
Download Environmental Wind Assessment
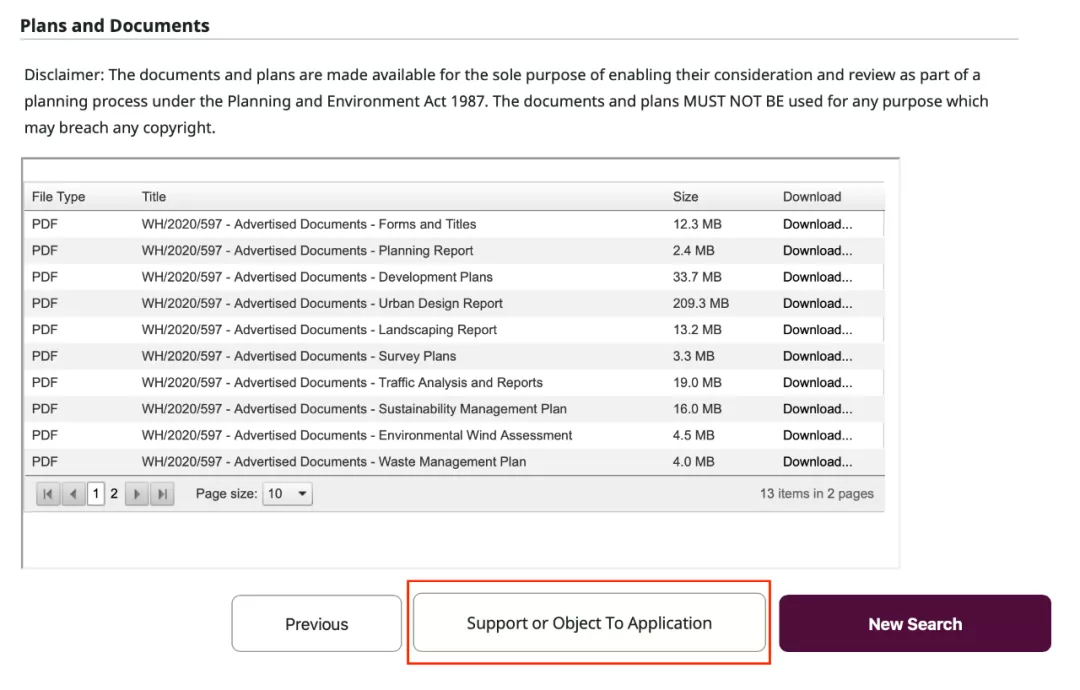click(817, 435)
